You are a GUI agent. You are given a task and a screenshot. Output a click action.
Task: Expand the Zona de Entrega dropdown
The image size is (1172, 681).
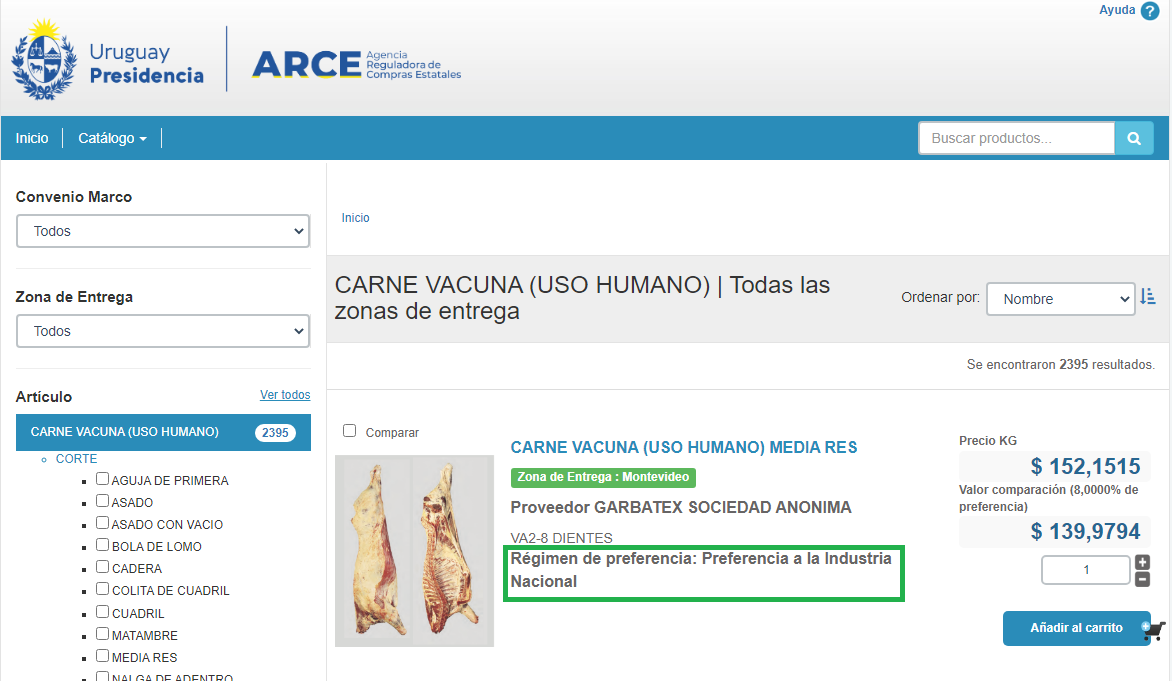163,331
